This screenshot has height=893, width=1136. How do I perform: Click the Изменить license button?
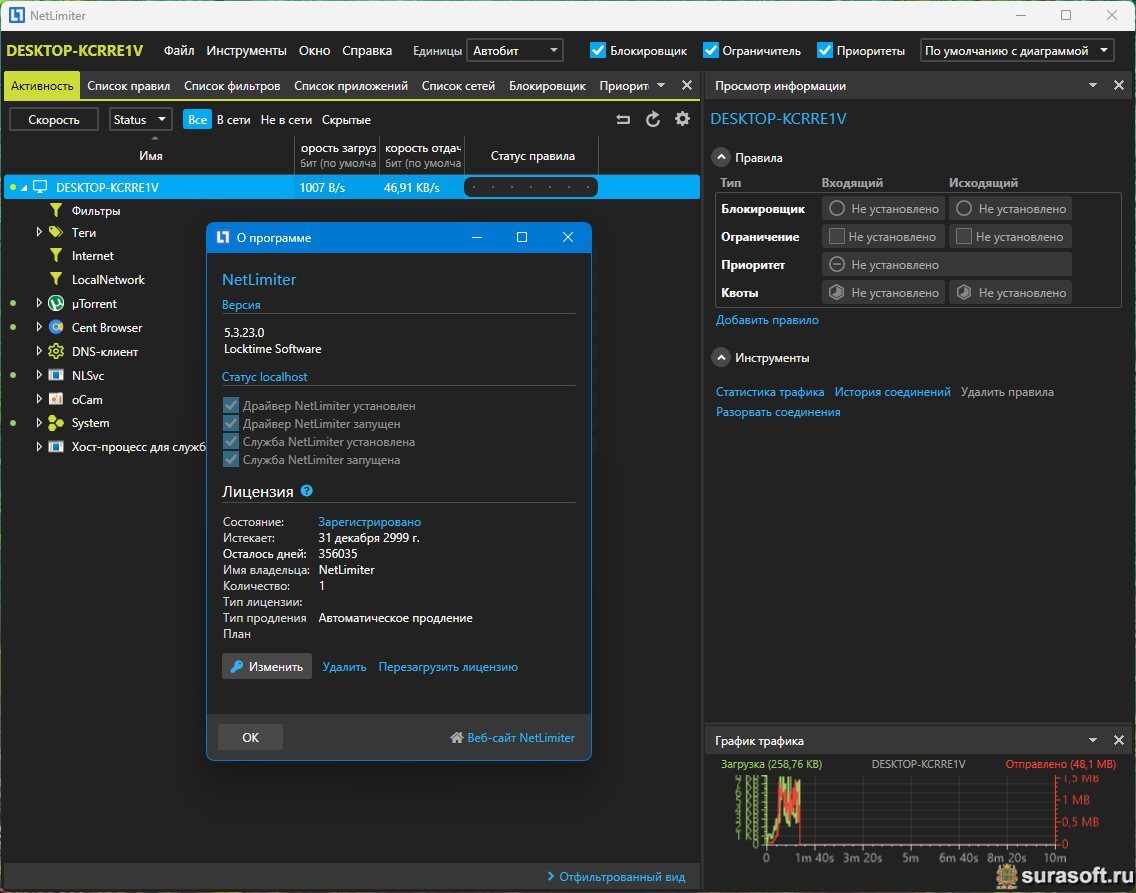click(x=267, y=666)
